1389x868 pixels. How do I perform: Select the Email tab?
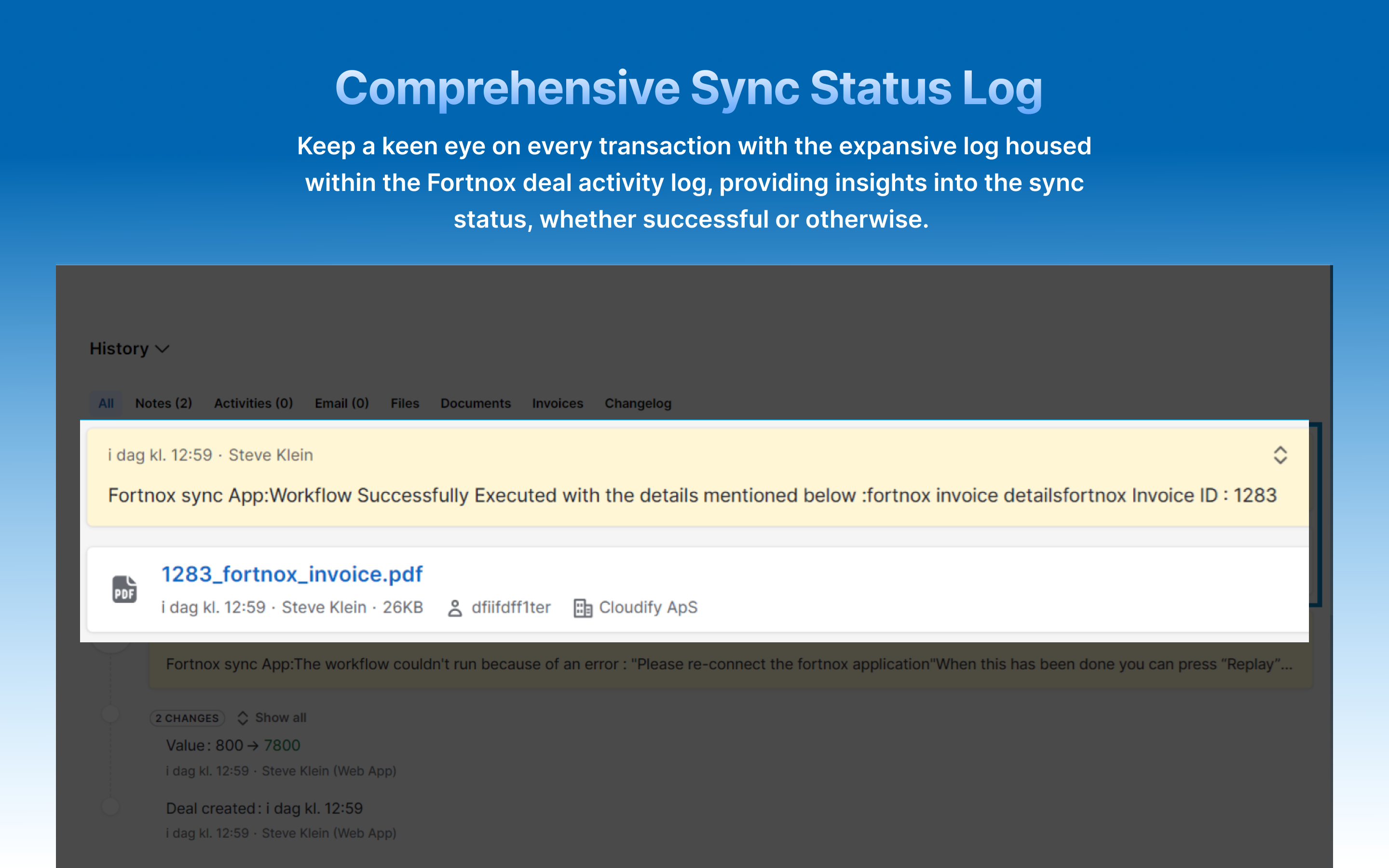click(341, 403)
